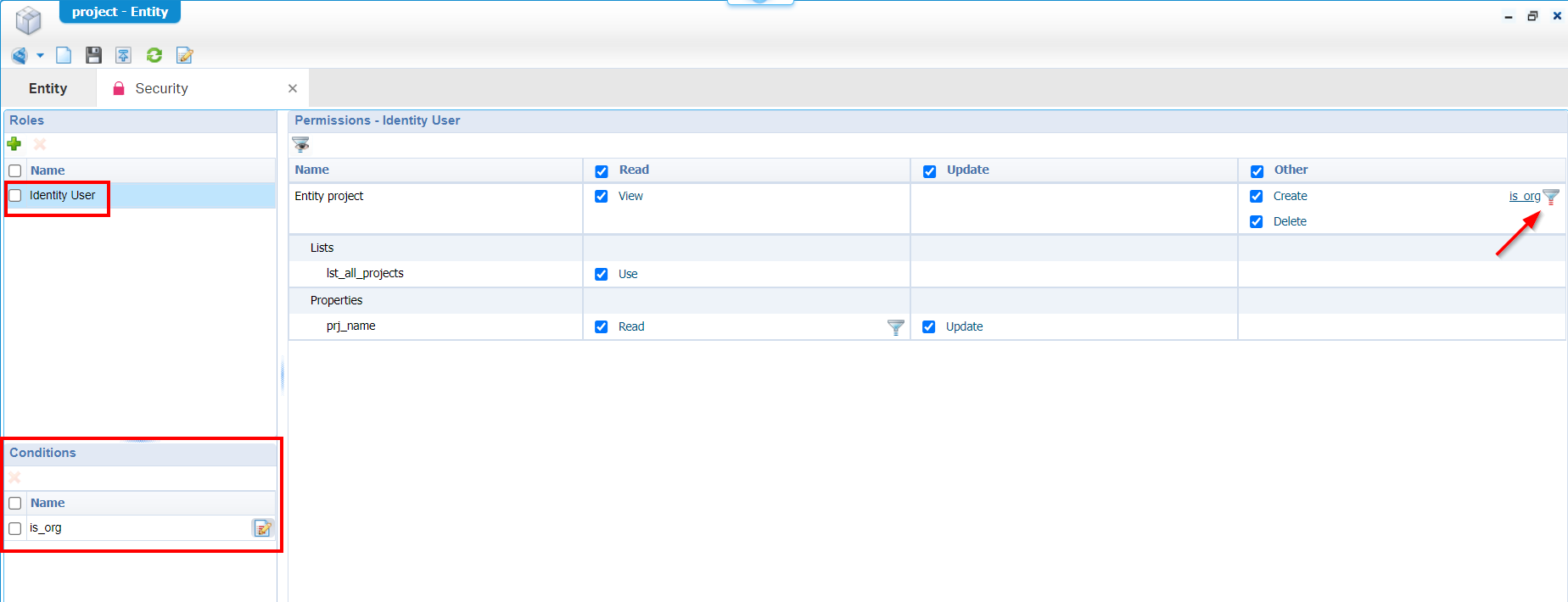Screen dimensions: 1568x602
Task: Select is_org row in Conditions list
Action: (46, 528)
